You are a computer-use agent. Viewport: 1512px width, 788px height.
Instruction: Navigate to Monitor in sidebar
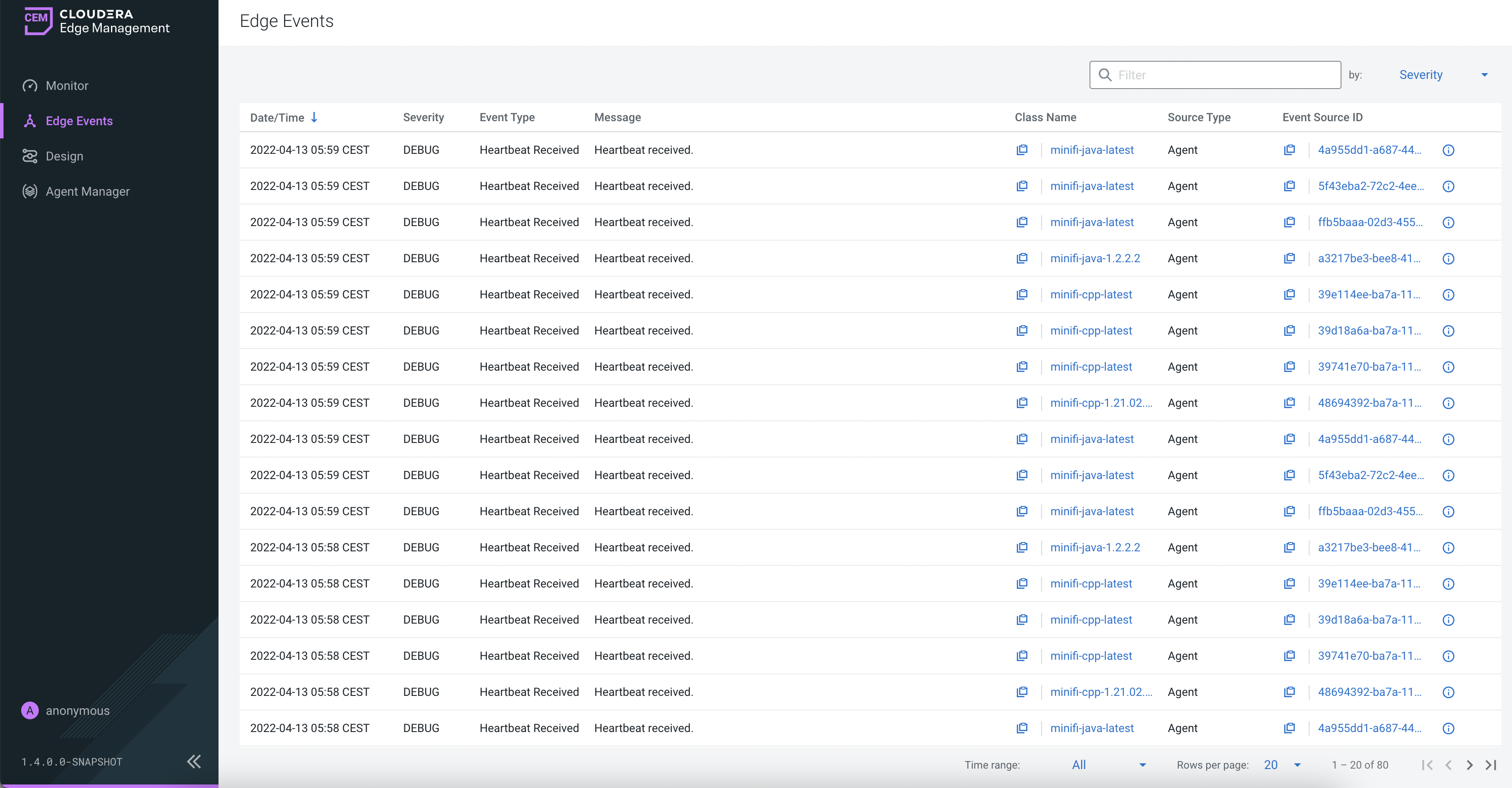coord(67,86)
